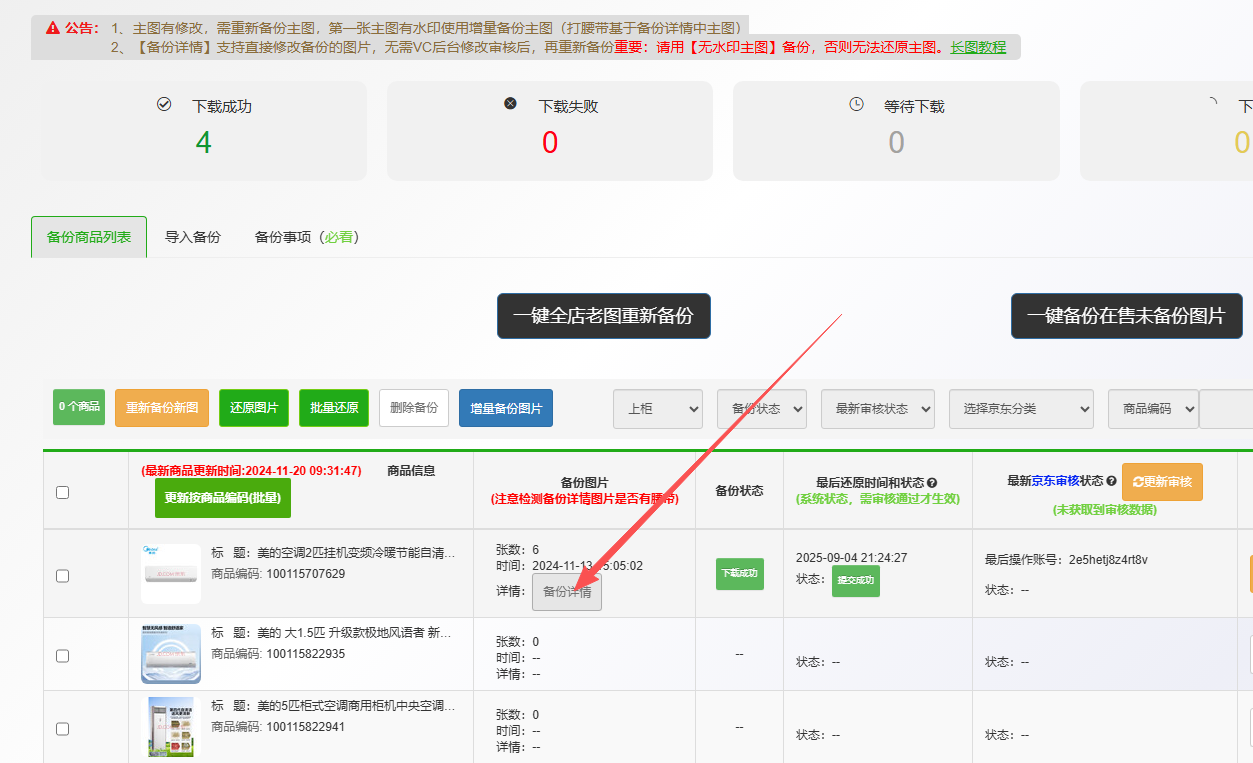The width and height of the screenshot is (1253, 763).
Task: Click the help icon after 最后还原时间和状态
Action: click(932, 482)
